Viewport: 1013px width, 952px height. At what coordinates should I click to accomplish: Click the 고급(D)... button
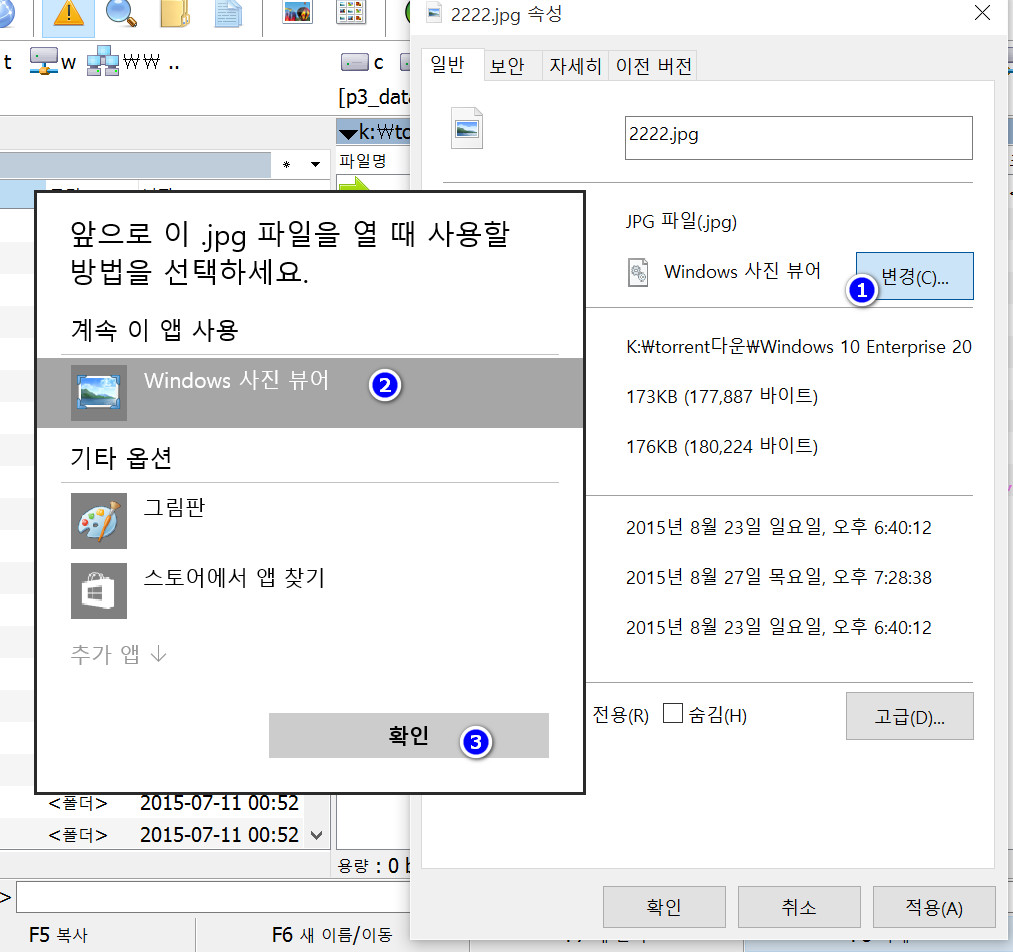click(x=909, y=716)
